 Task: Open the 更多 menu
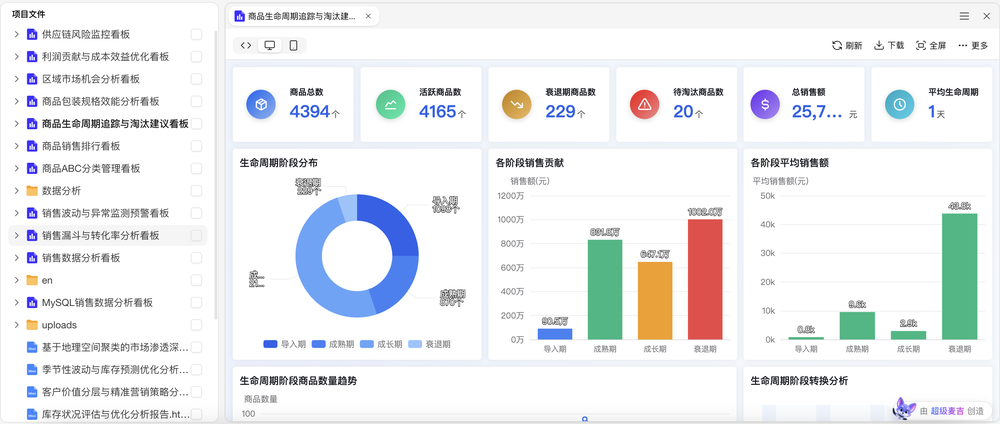[973, 46]
